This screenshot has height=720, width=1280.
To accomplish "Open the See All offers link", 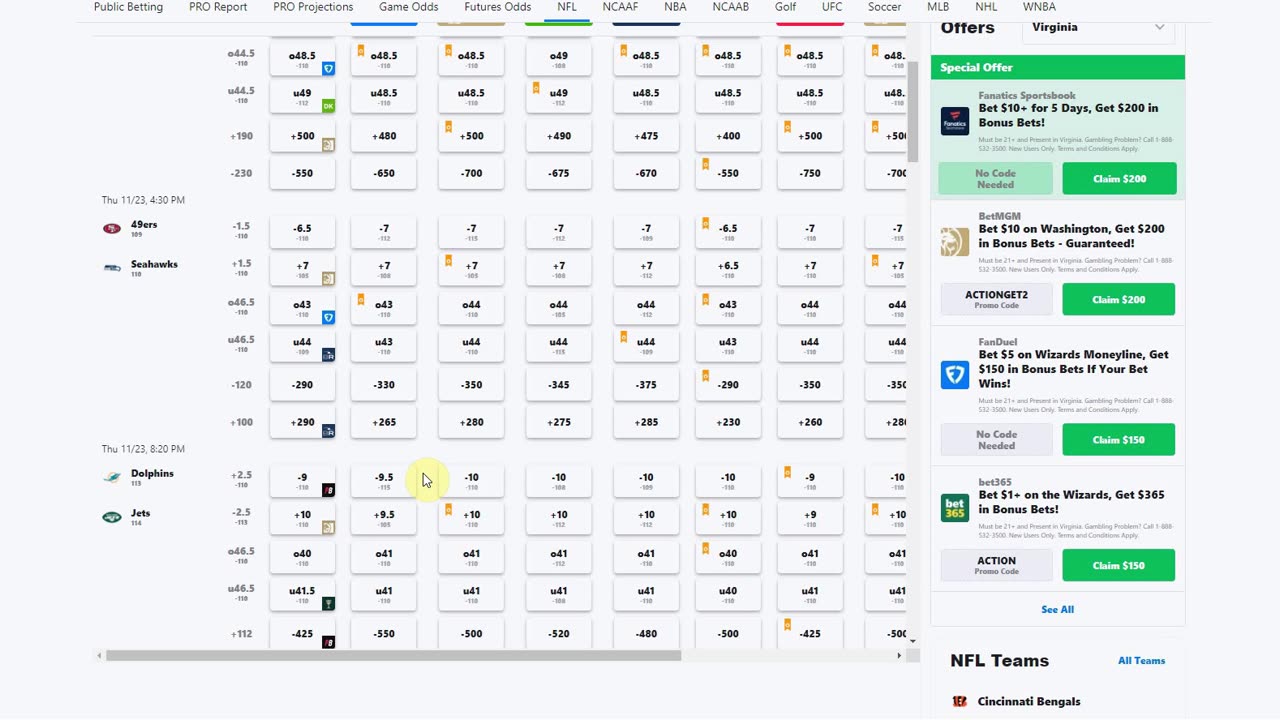I will (1057, 610).
